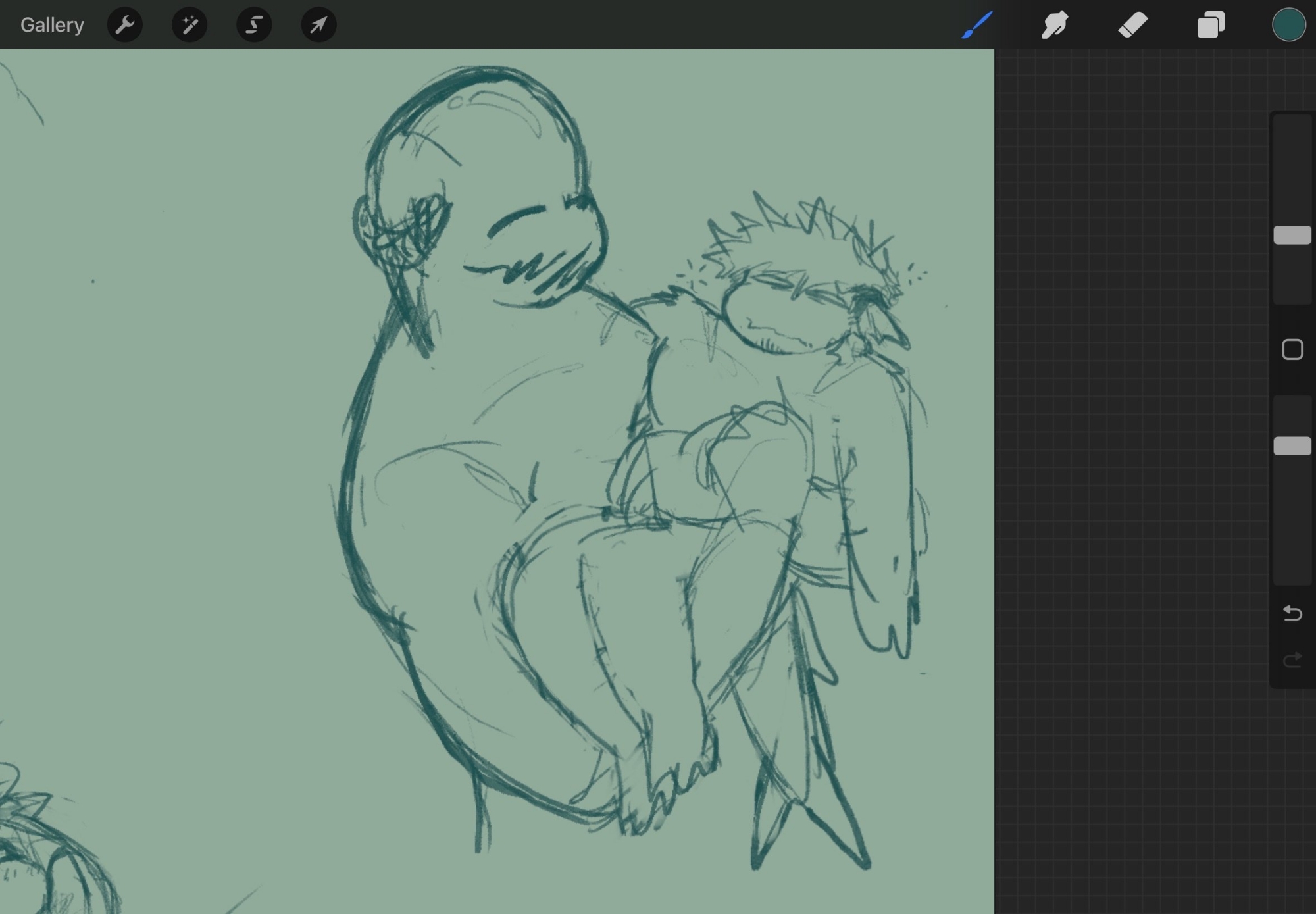
Task: Click the brush size slider handle
Action: click(x=1292, y=235)
